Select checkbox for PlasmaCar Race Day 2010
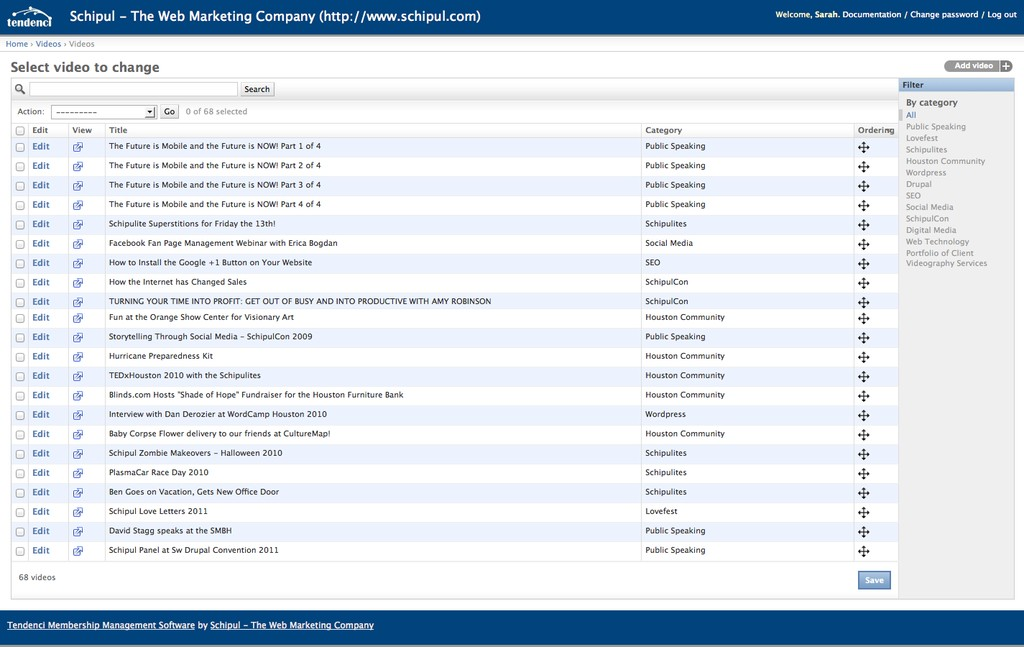Screen dimensions: 1024x647 20,473
